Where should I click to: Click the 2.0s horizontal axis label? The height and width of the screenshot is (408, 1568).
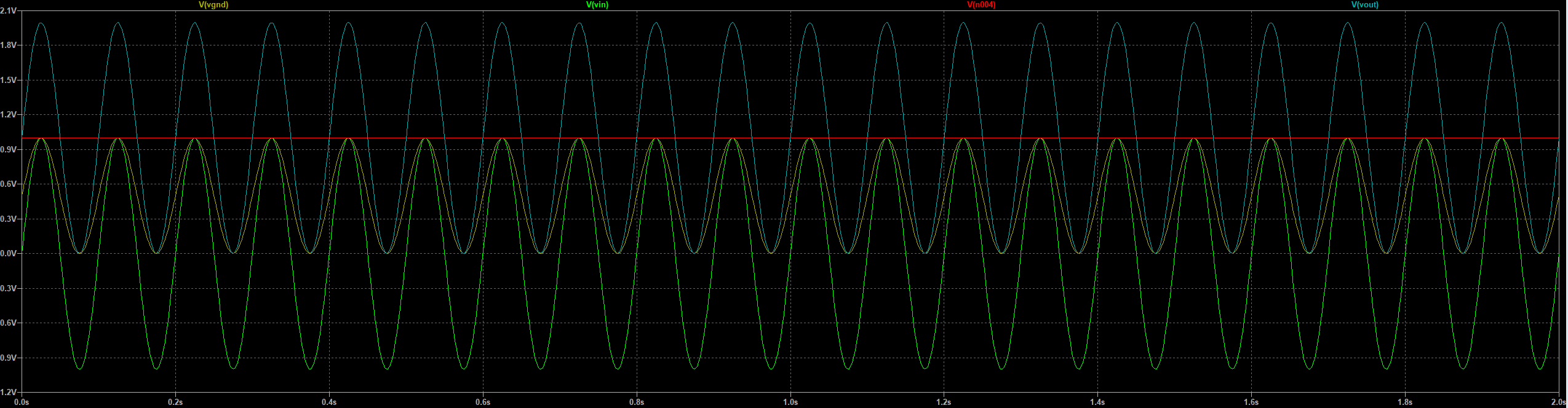[1558, 402]
